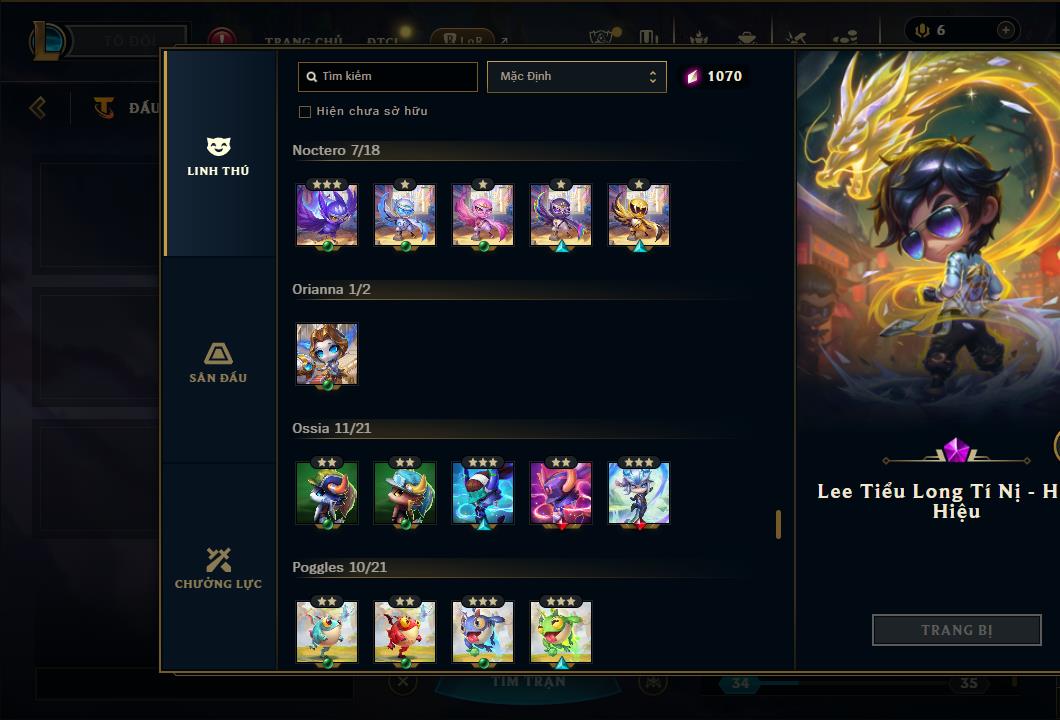1060x720 pixels.
Task: Select the pink Noctero little legend
Action: coord(483,215)
